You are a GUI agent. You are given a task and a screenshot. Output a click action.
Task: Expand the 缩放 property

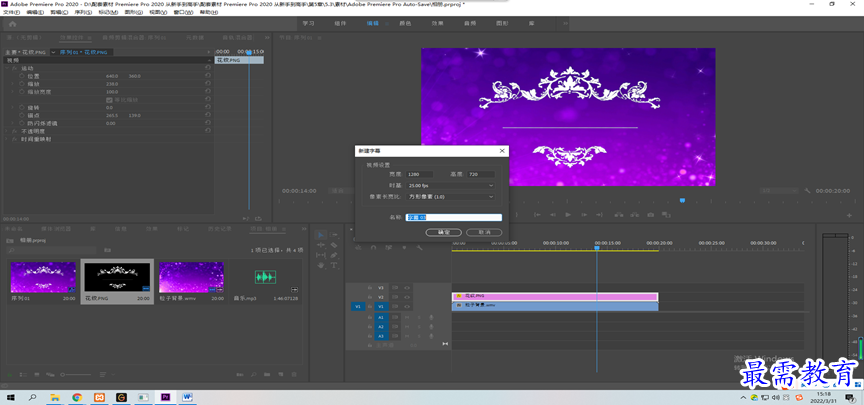click(12, 84)
